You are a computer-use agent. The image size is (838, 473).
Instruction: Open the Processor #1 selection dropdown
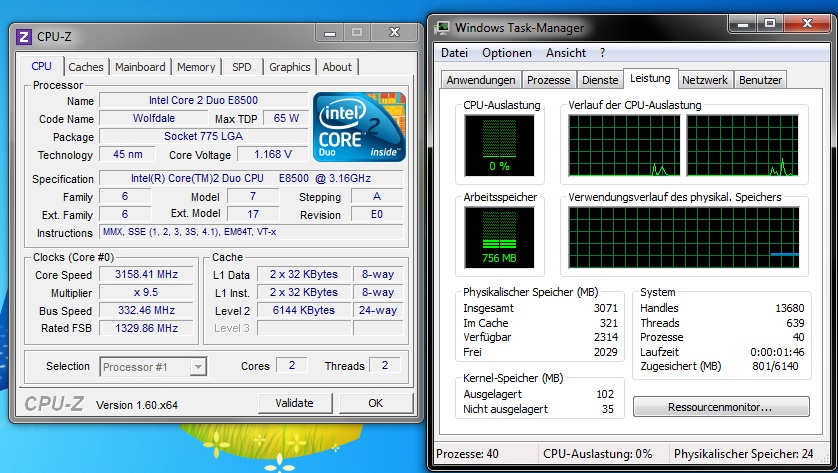(198, 367)
